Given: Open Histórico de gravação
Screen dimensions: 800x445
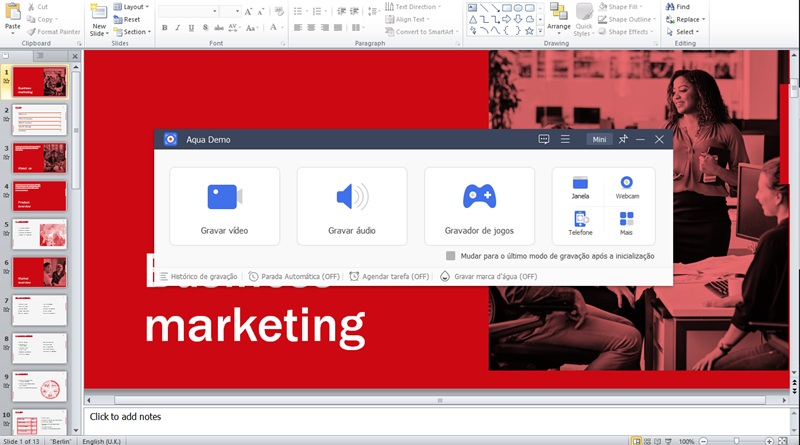Looking at the screenshot, I should pos(198,276).
